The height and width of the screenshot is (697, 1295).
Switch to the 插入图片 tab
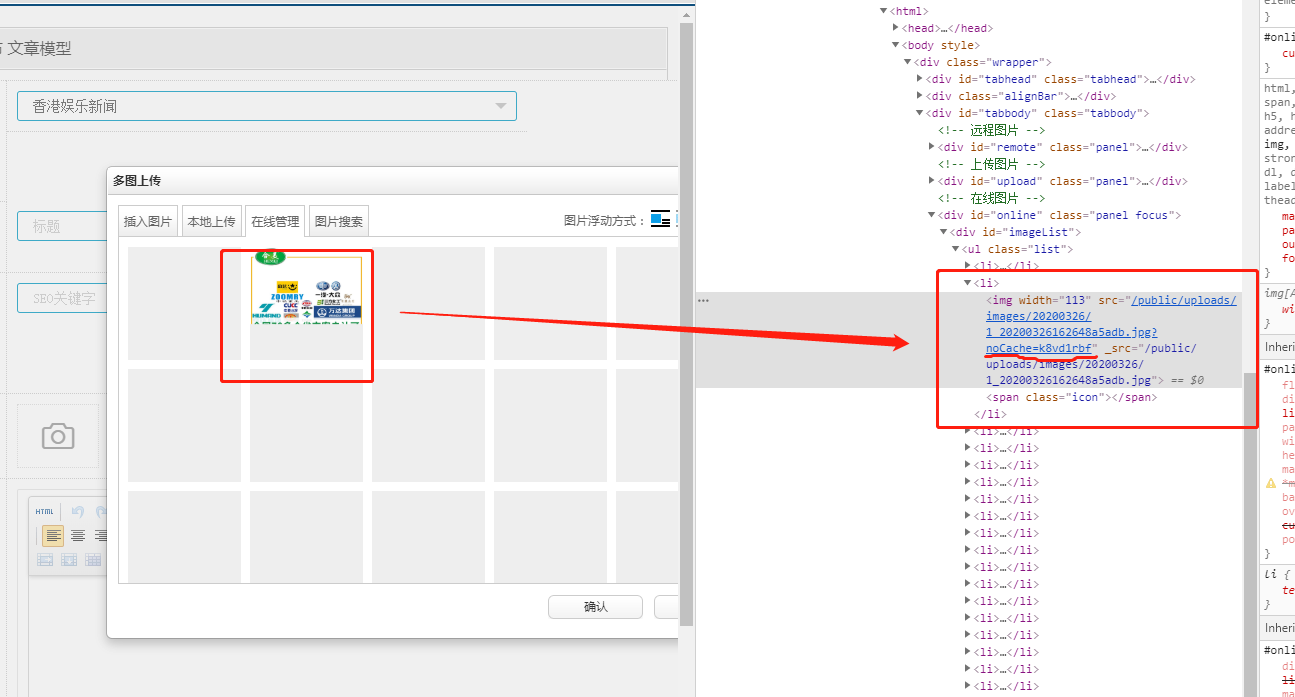tap(148, 221)
